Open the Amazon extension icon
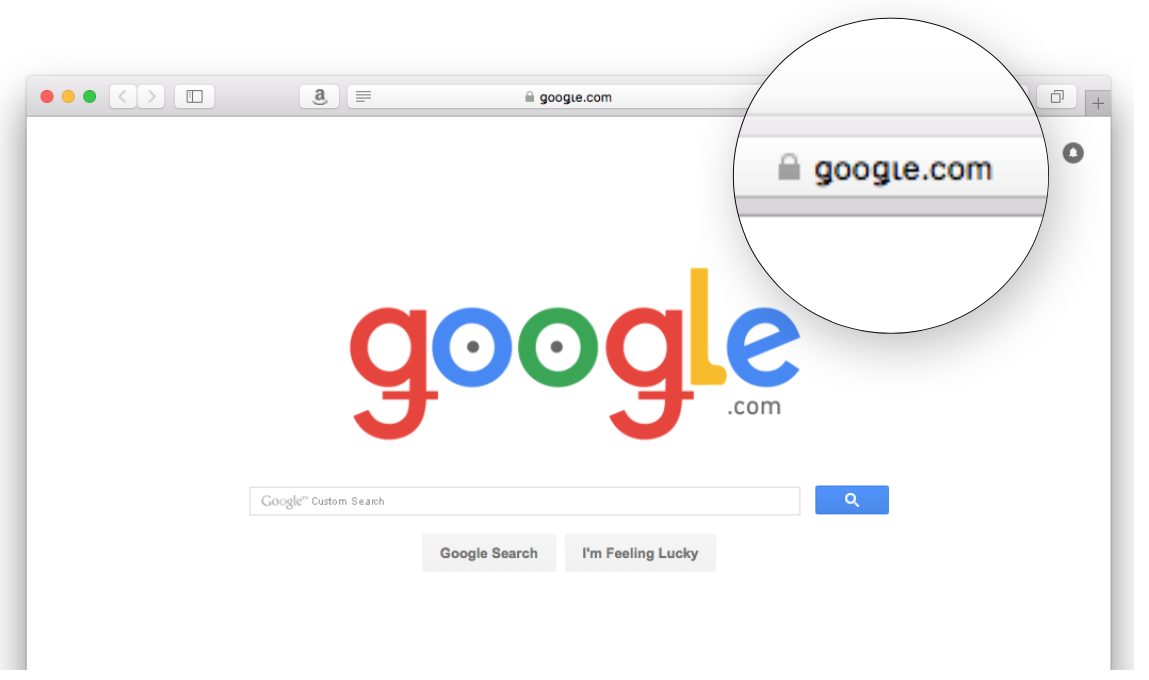1149x680 pixels. coord(319,97)
